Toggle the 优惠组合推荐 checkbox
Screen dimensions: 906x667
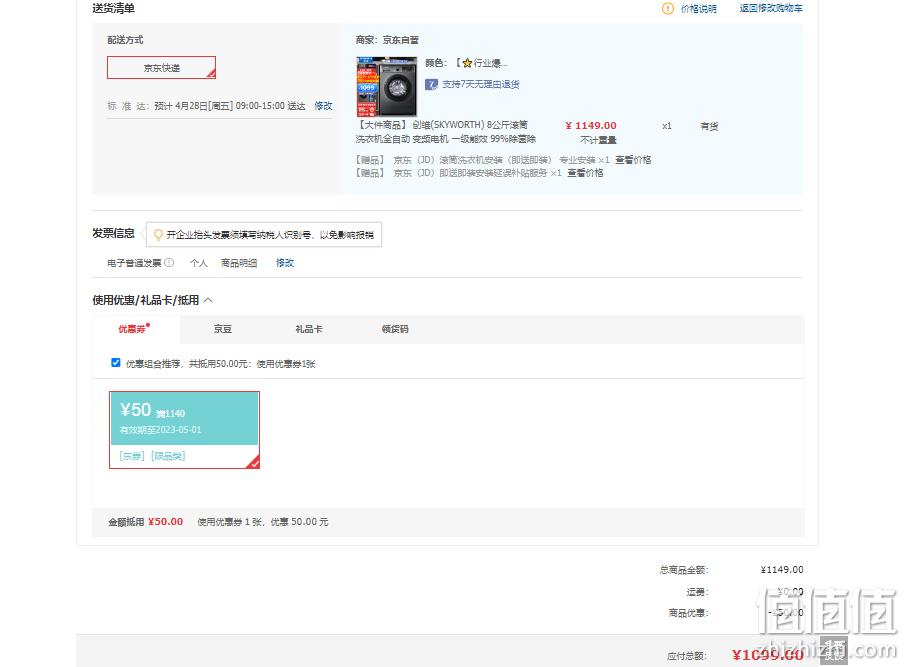pos(116,362)
